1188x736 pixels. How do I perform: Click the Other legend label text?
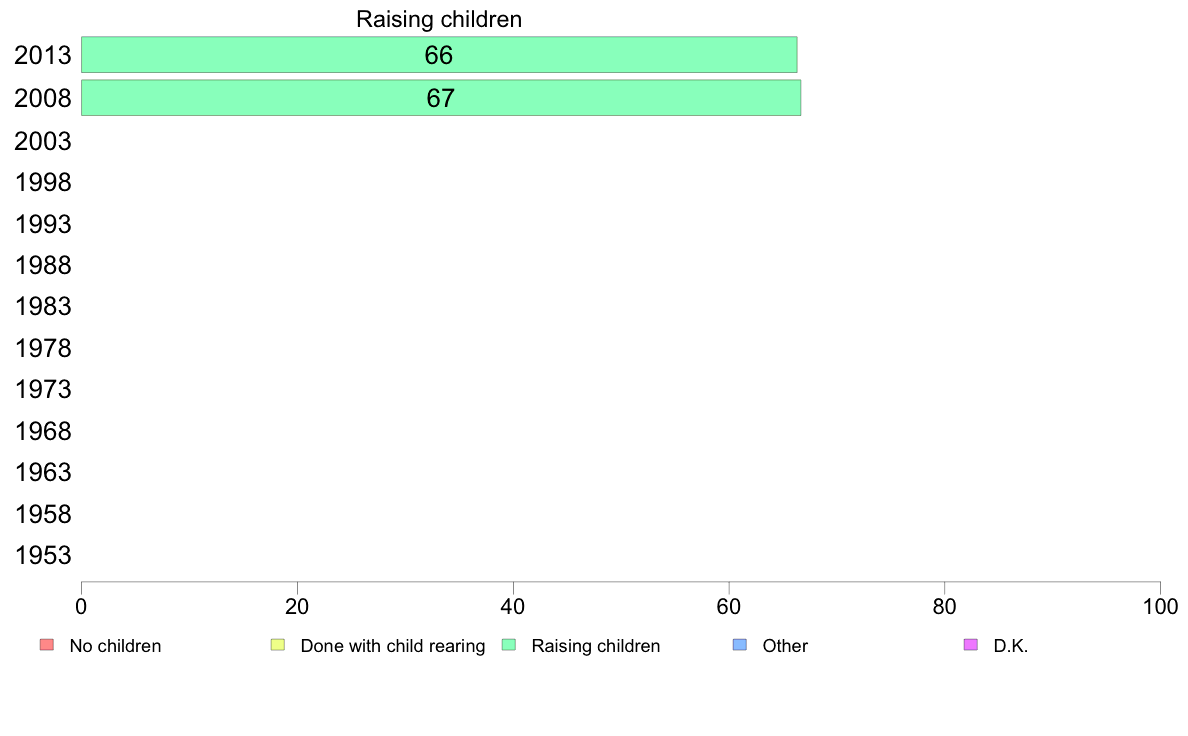785,646
